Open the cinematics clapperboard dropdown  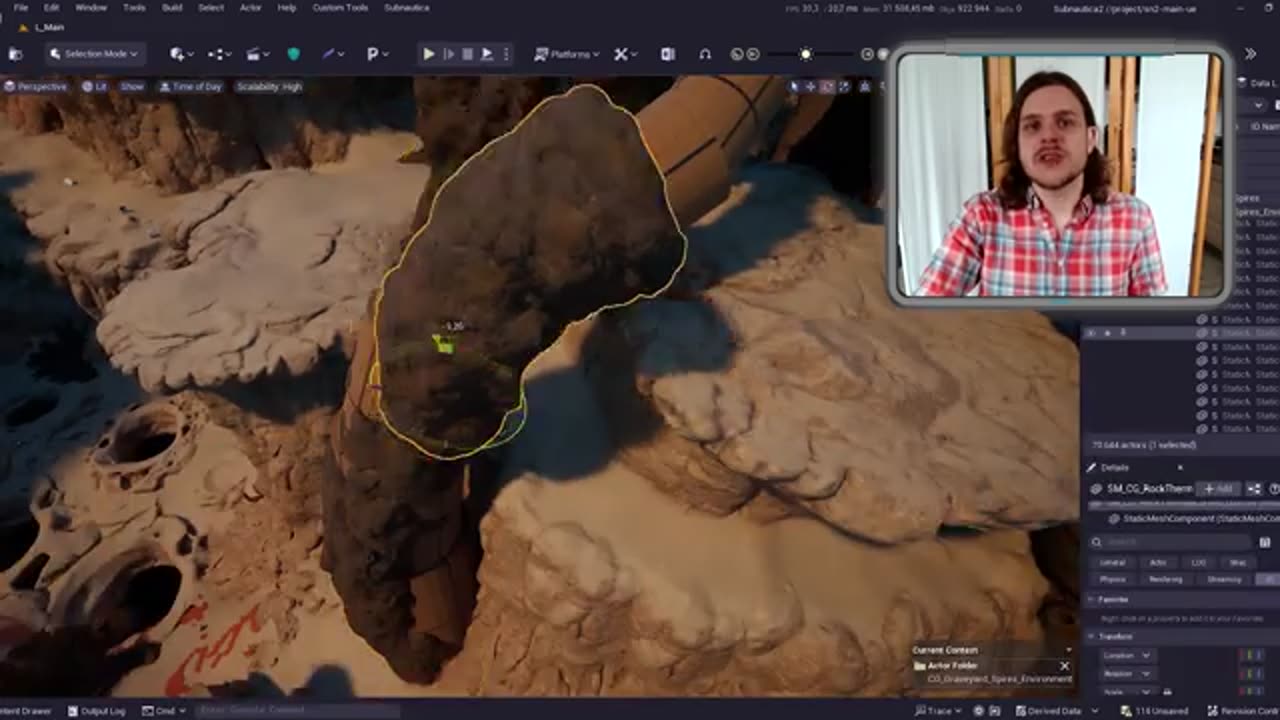point(258,54)
